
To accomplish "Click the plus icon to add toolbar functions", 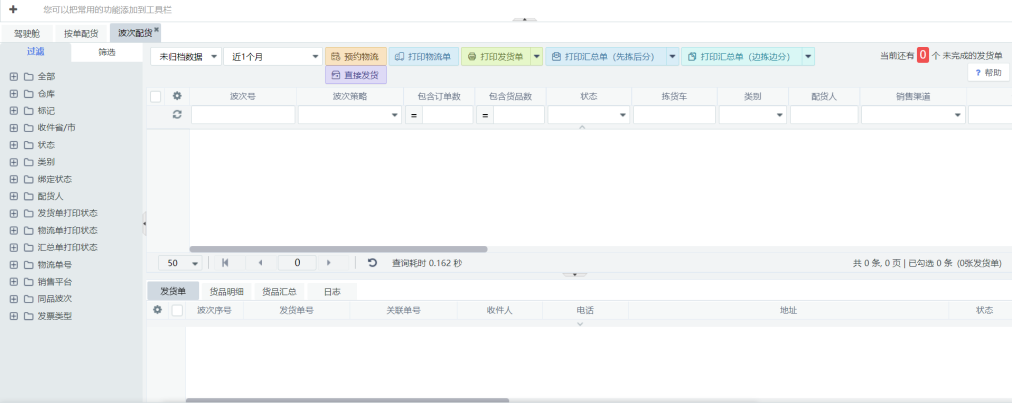I will pos(14,10).
